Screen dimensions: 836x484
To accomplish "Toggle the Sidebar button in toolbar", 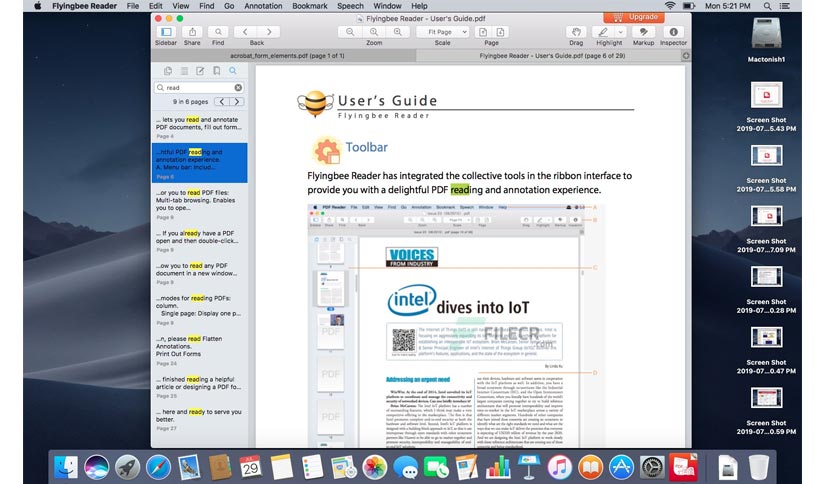I will pyautogui.click(x=166, y=32).
